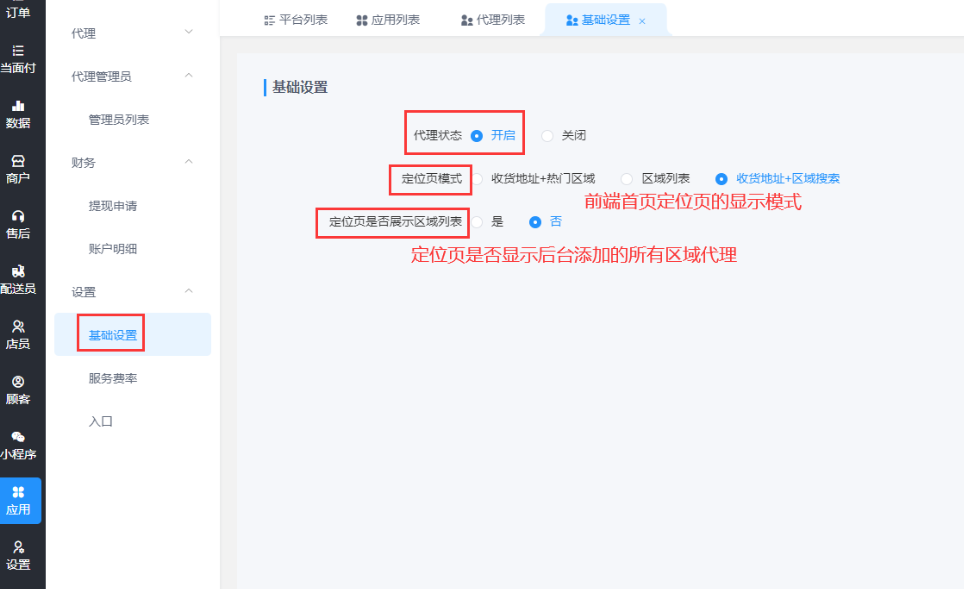Open the 顾客 customer icon
Image resolution: width=964 pixels, height=589 pixels.
pos(18,382)
